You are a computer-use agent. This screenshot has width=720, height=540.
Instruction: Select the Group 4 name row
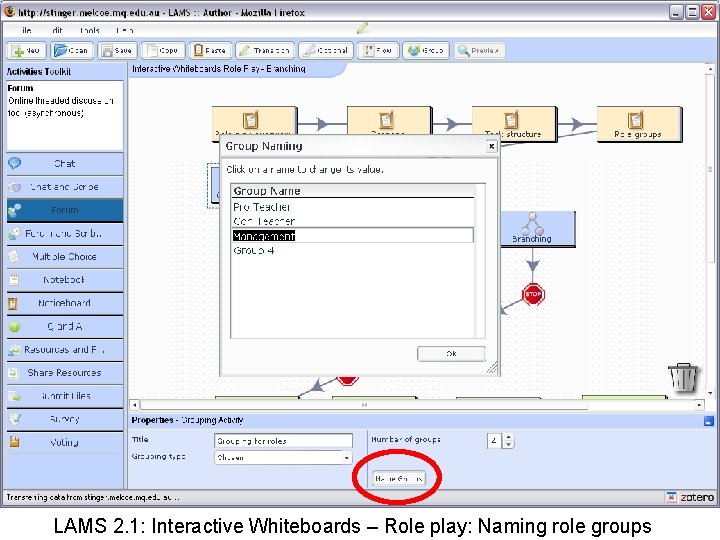tap(353, 250)
